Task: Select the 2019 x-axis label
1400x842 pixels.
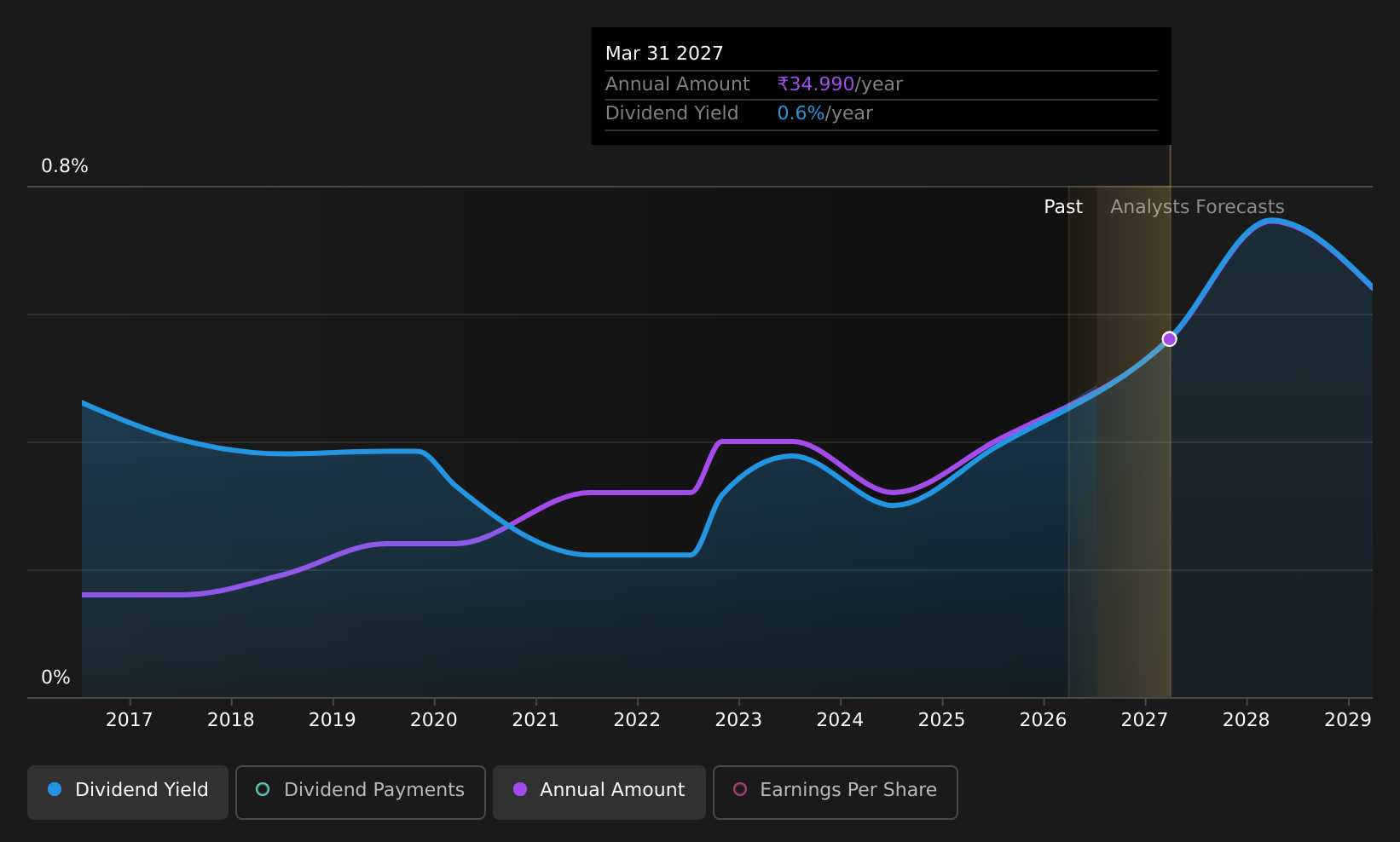Action: point(332,720)
